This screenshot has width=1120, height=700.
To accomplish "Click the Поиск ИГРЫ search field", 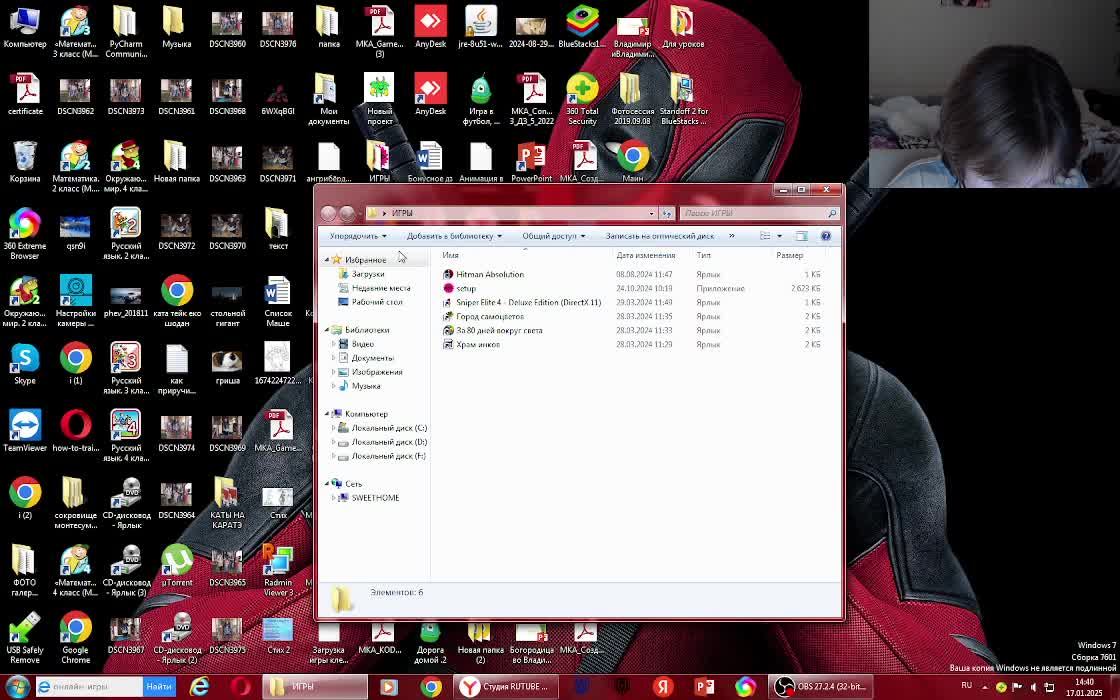I will coord(752,213).
